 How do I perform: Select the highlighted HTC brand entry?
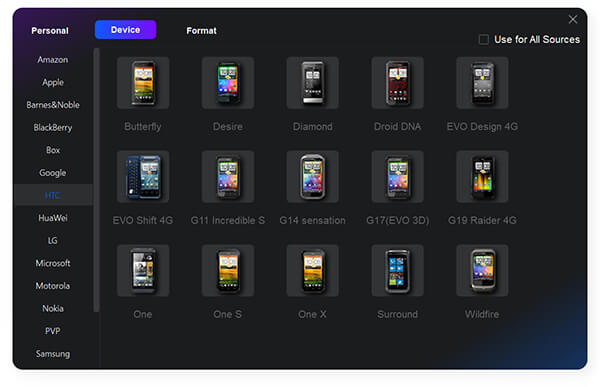pos(53,195)
